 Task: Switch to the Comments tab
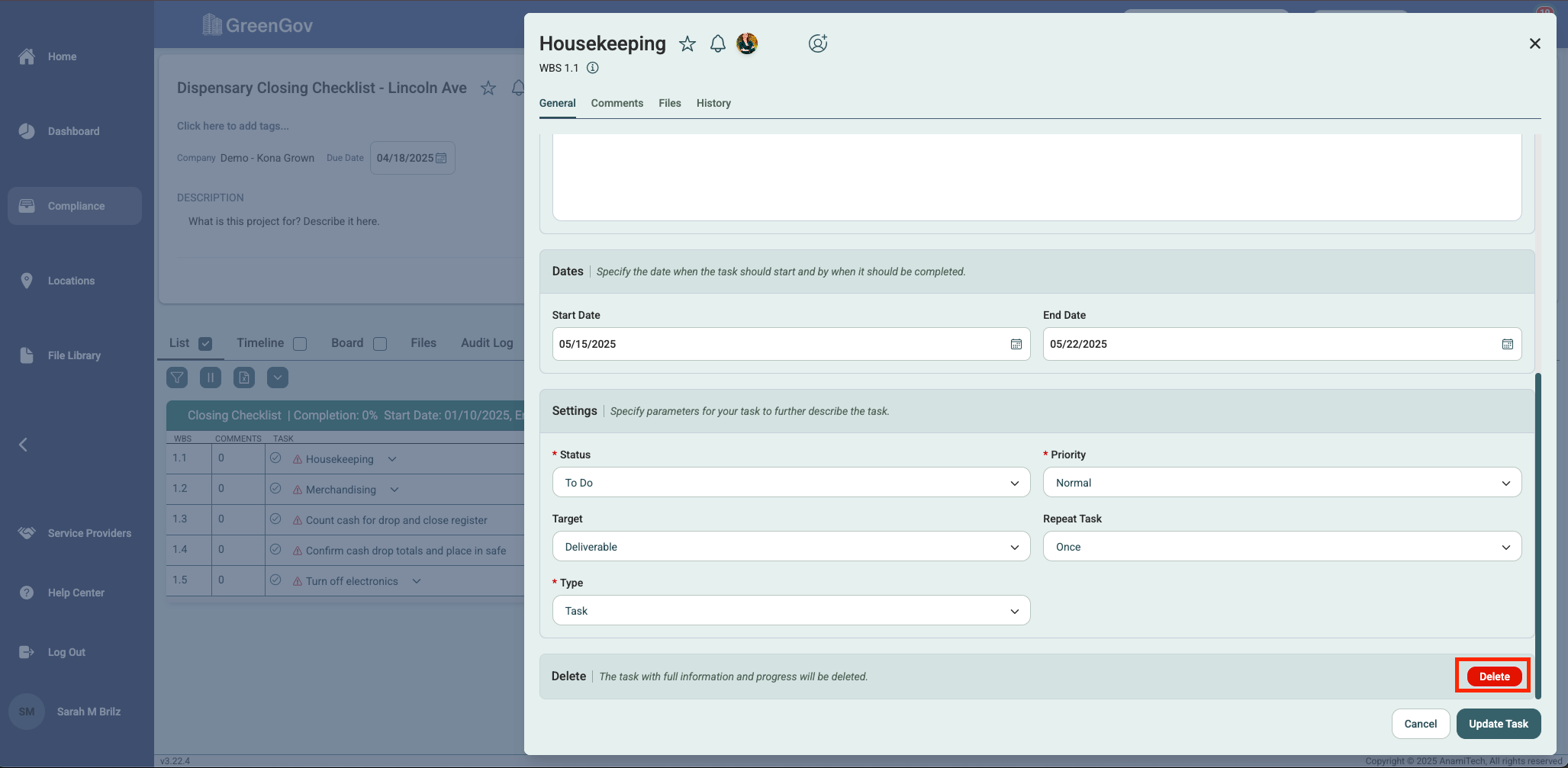617,103
